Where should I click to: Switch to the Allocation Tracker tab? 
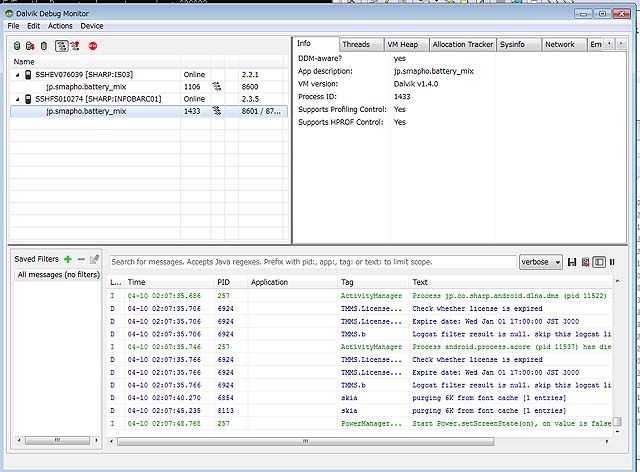(462, 44)
